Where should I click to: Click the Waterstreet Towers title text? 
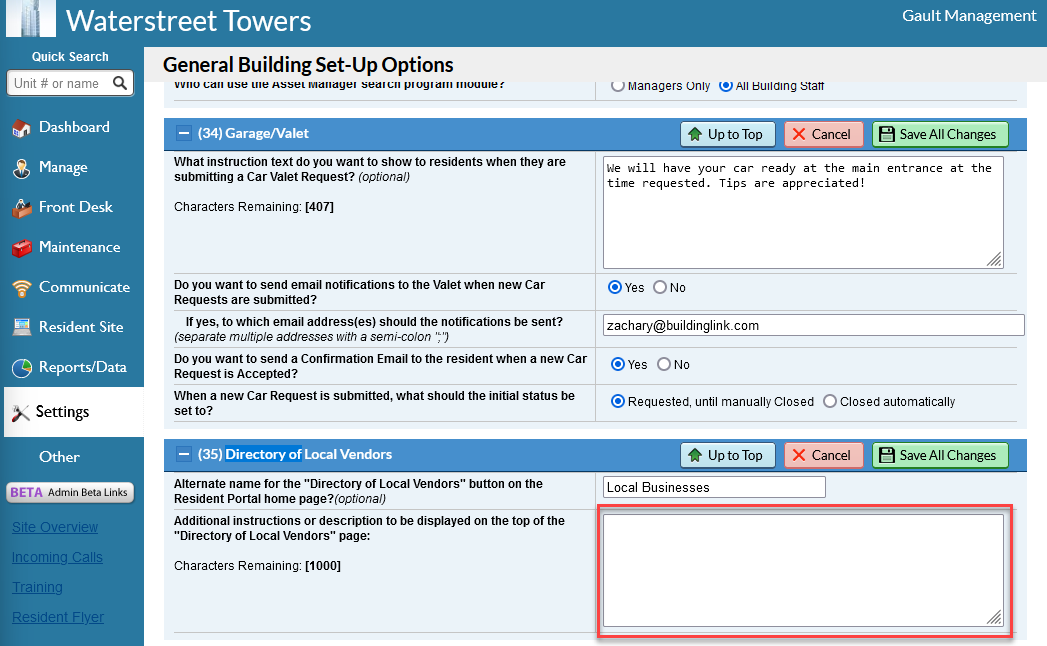pyautogui.click(x=188, y=21)
